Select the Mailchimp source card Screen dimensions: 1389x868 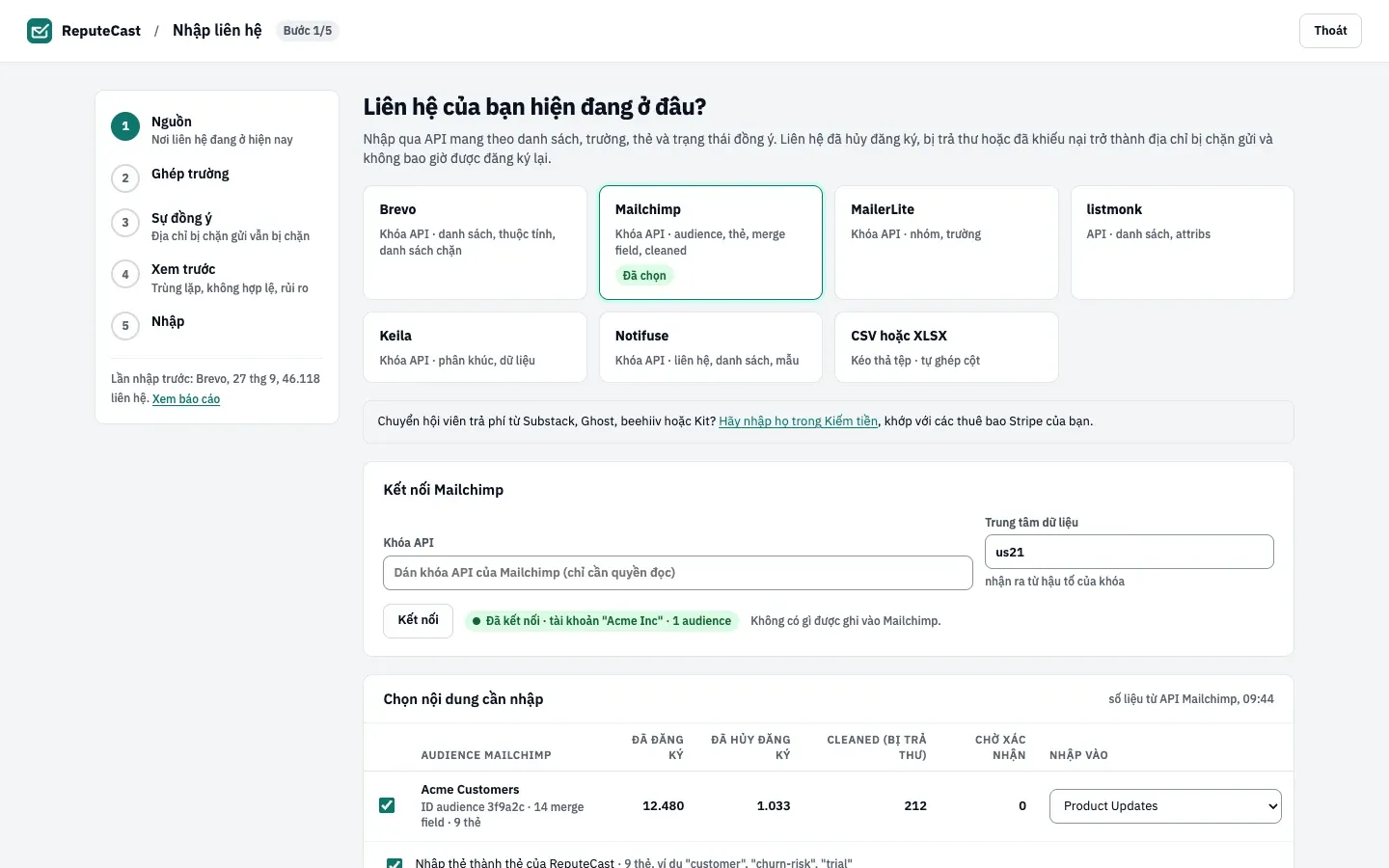[x=711, y=242]
